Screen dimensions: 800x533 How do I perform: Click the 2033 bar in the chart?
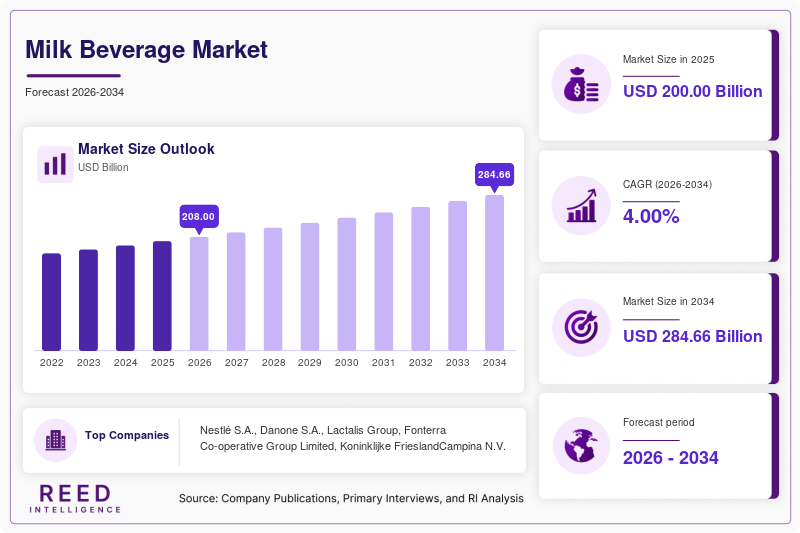(x=458, y=276)
